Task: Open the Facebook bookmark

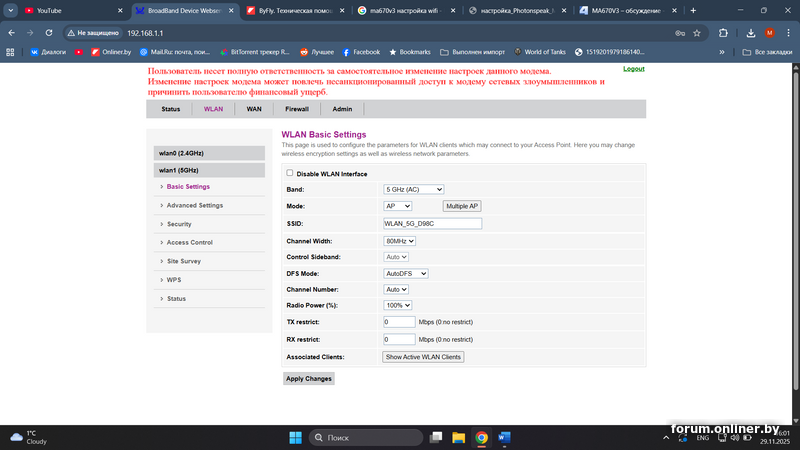Action: tap(360, 51)
